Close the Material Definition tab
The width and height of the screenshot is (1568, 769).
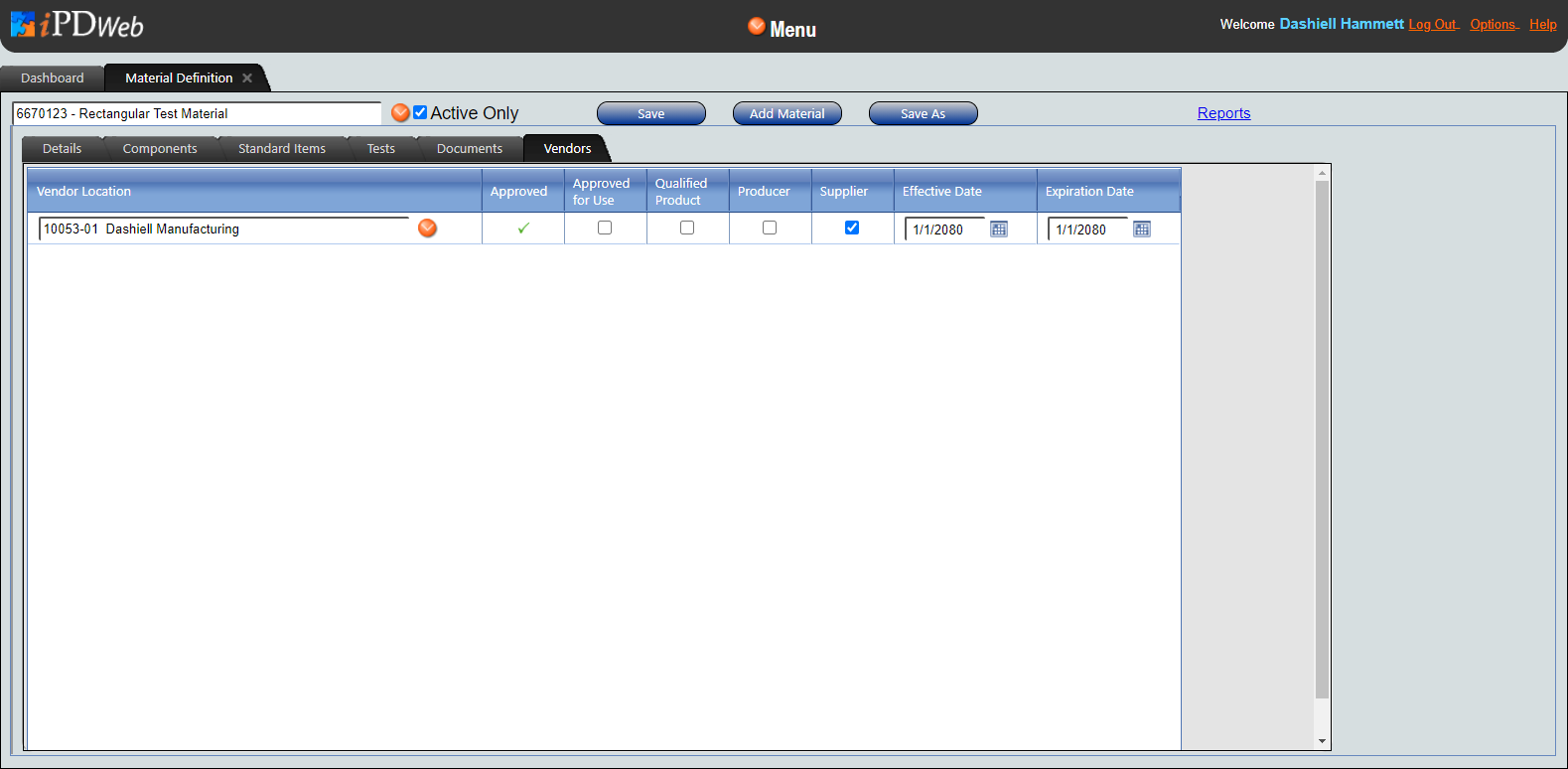247,78
